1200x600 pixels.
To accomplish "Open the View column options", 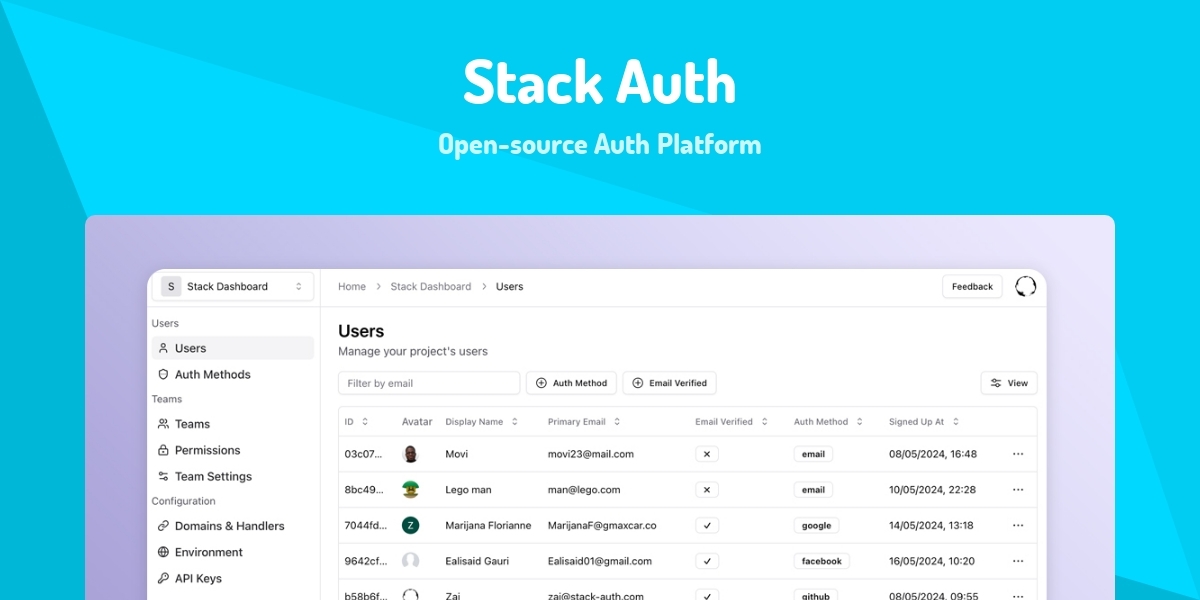I will [x=1009, y=383].
